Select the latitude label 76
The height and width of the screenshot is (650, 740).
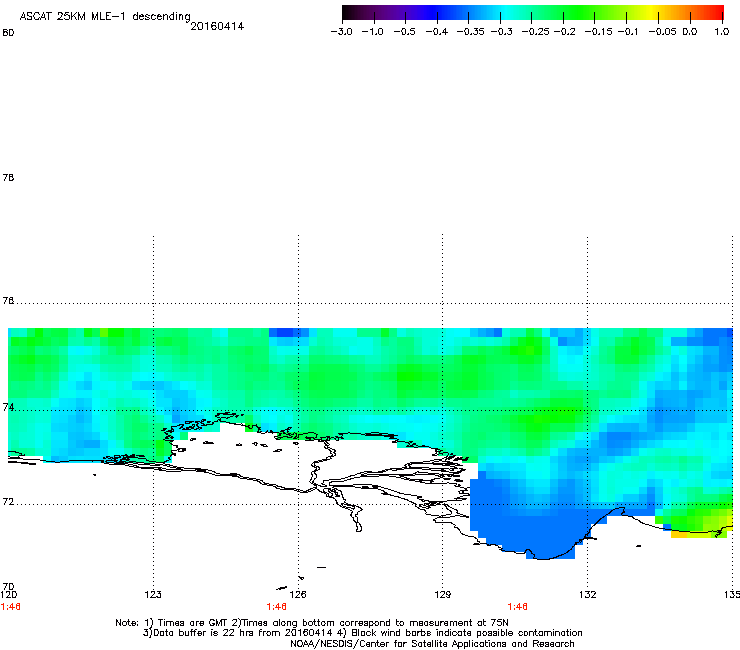coord(8,301)
